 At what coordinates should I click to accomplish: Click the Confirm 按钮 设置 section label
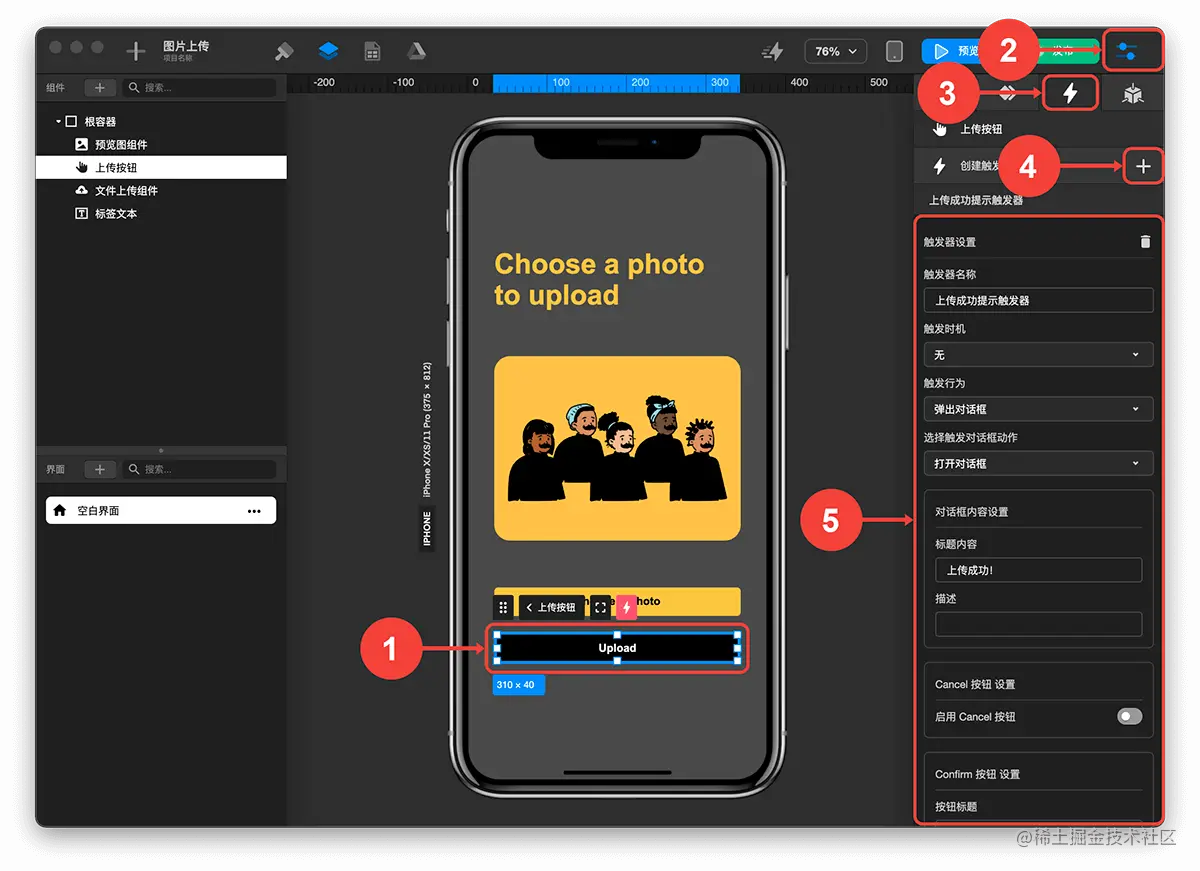977,774
